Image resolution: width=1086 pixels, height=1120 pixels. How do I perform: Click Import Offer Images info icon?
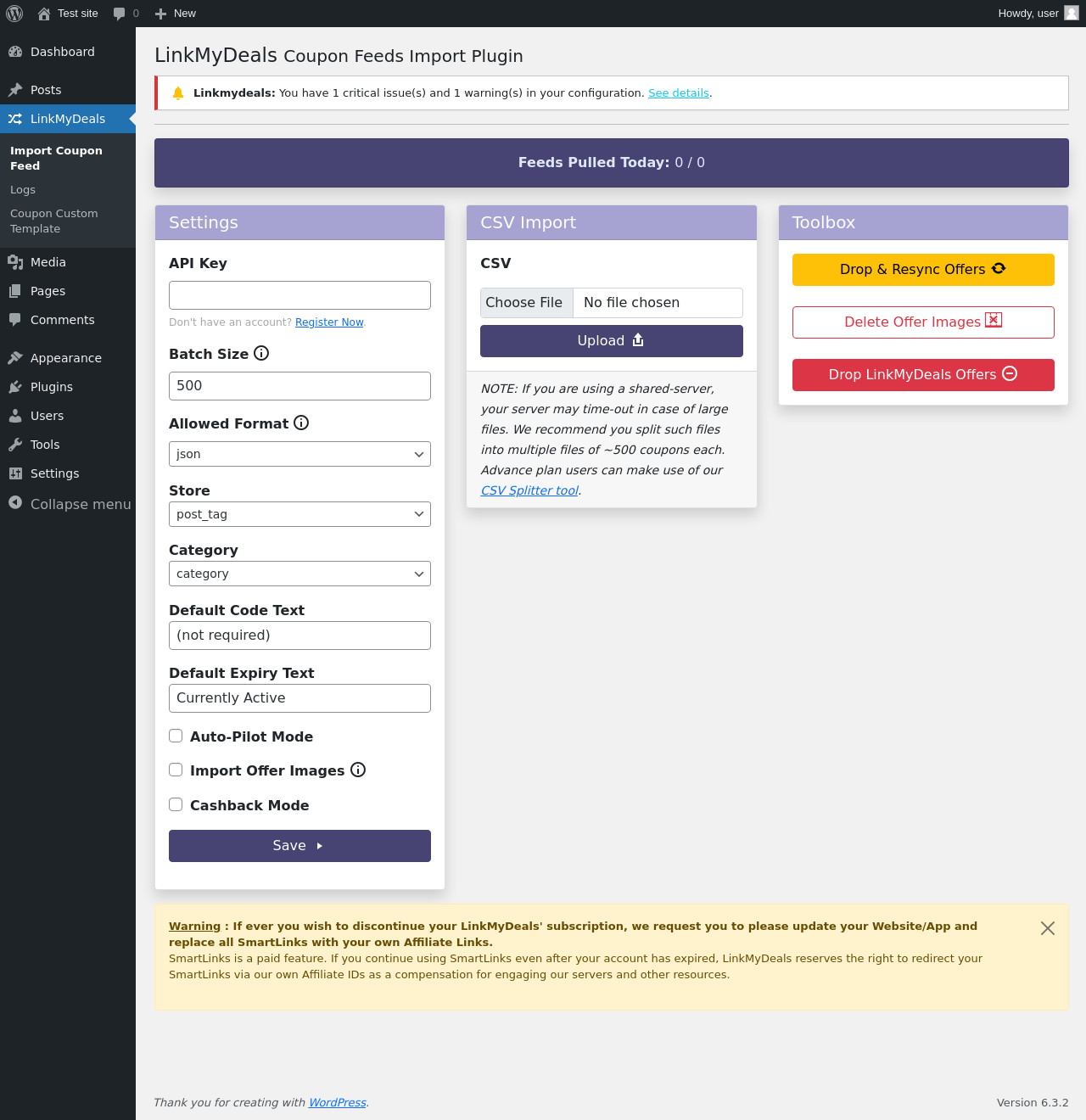point(358,770)
